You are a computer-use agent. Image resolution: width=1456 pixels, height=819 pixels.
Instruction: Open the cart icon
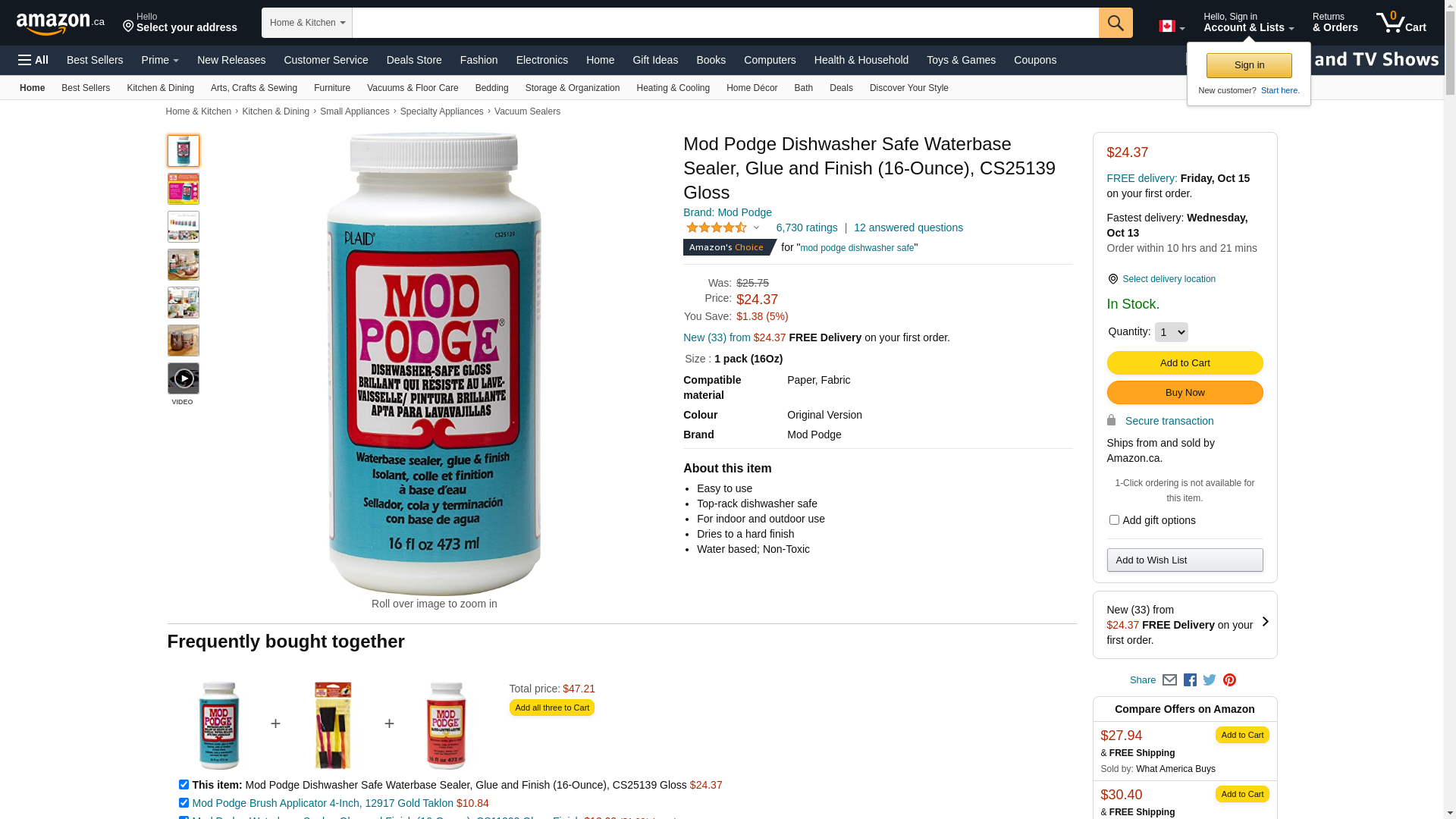[1401, 23]
